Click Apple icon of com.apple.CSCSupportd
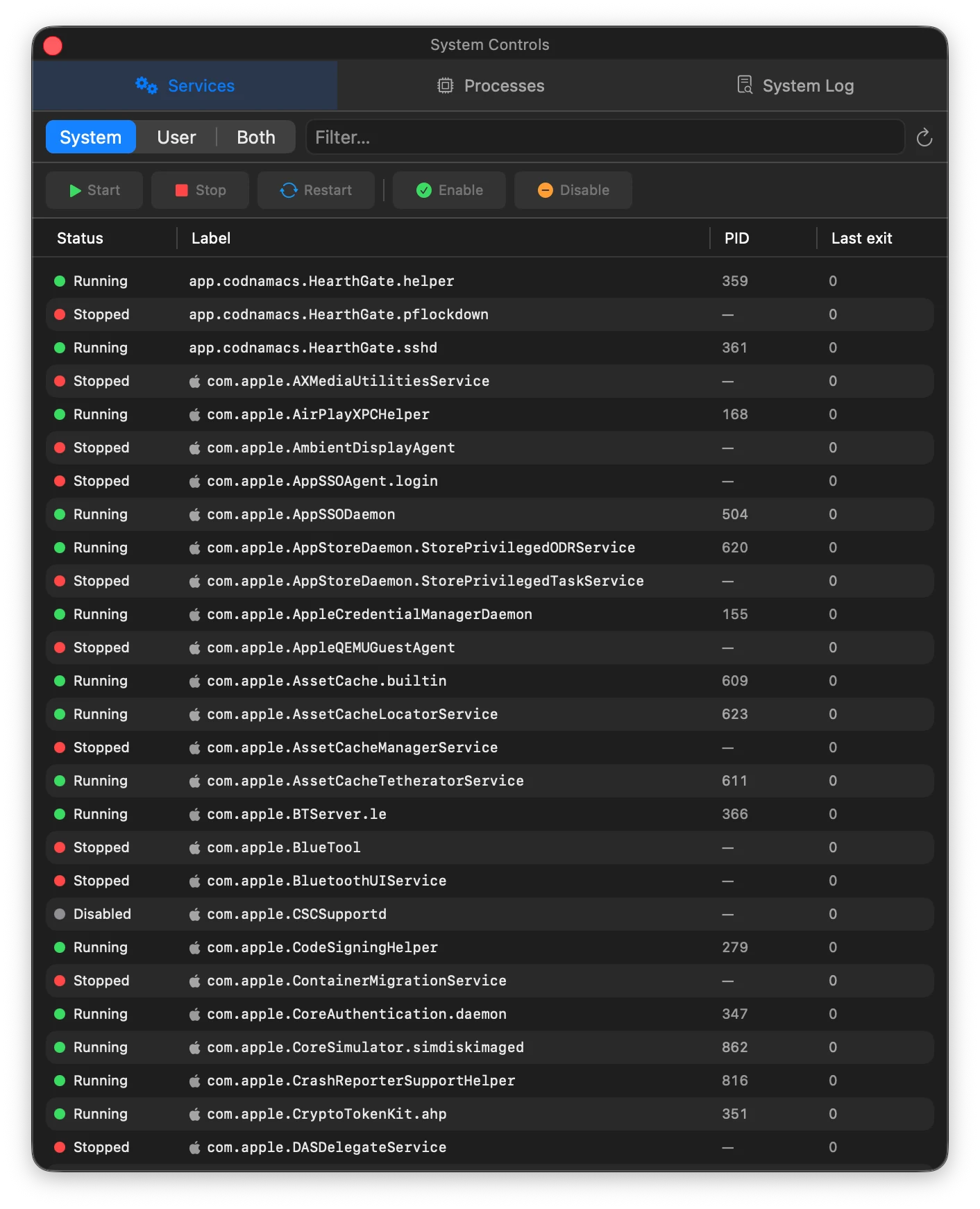Viewport: 980px width, 1209px height. (x=195, y=914)
